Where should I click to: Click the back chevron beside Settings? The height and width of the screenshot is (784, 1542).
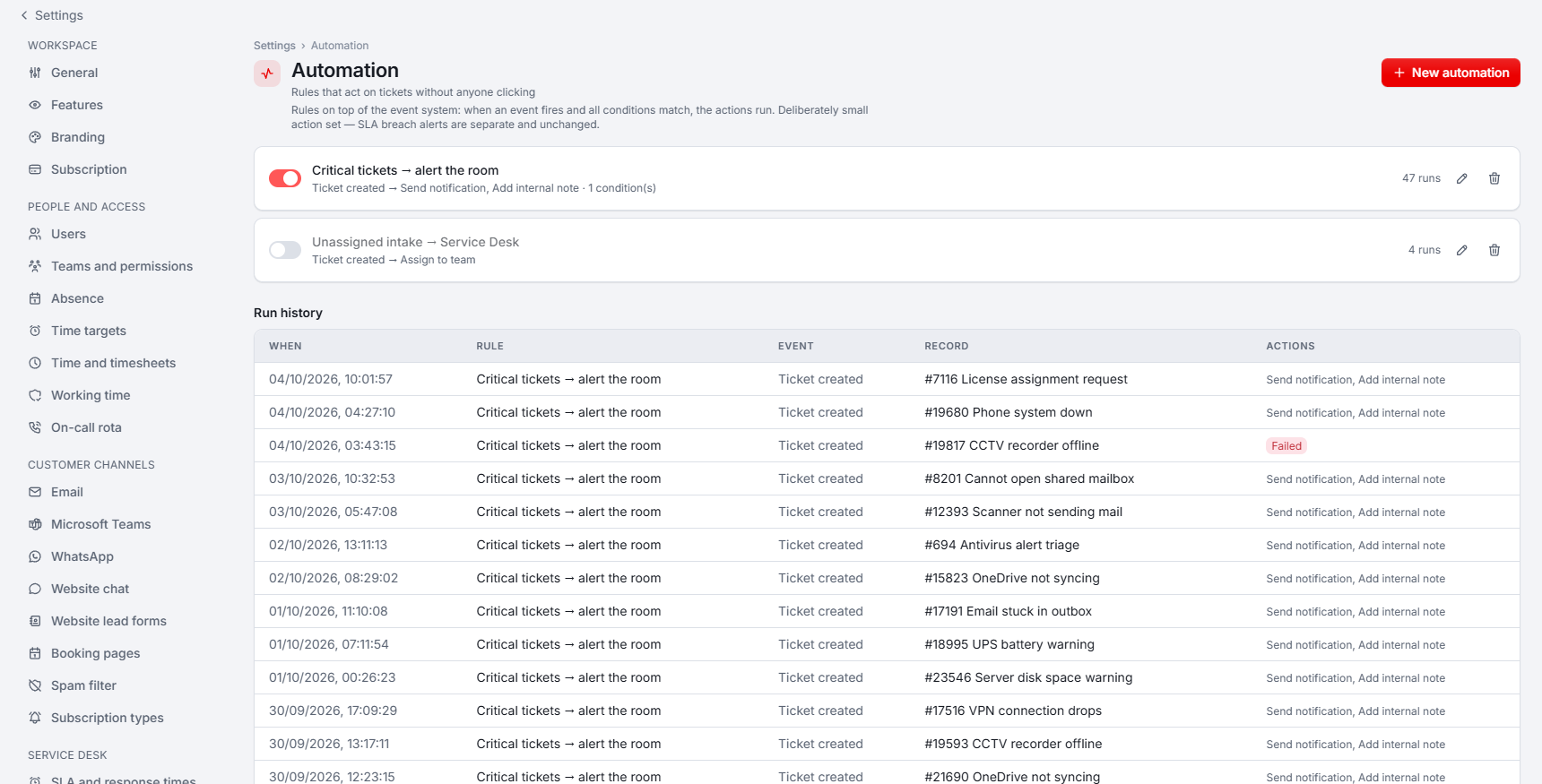[24, 15]
